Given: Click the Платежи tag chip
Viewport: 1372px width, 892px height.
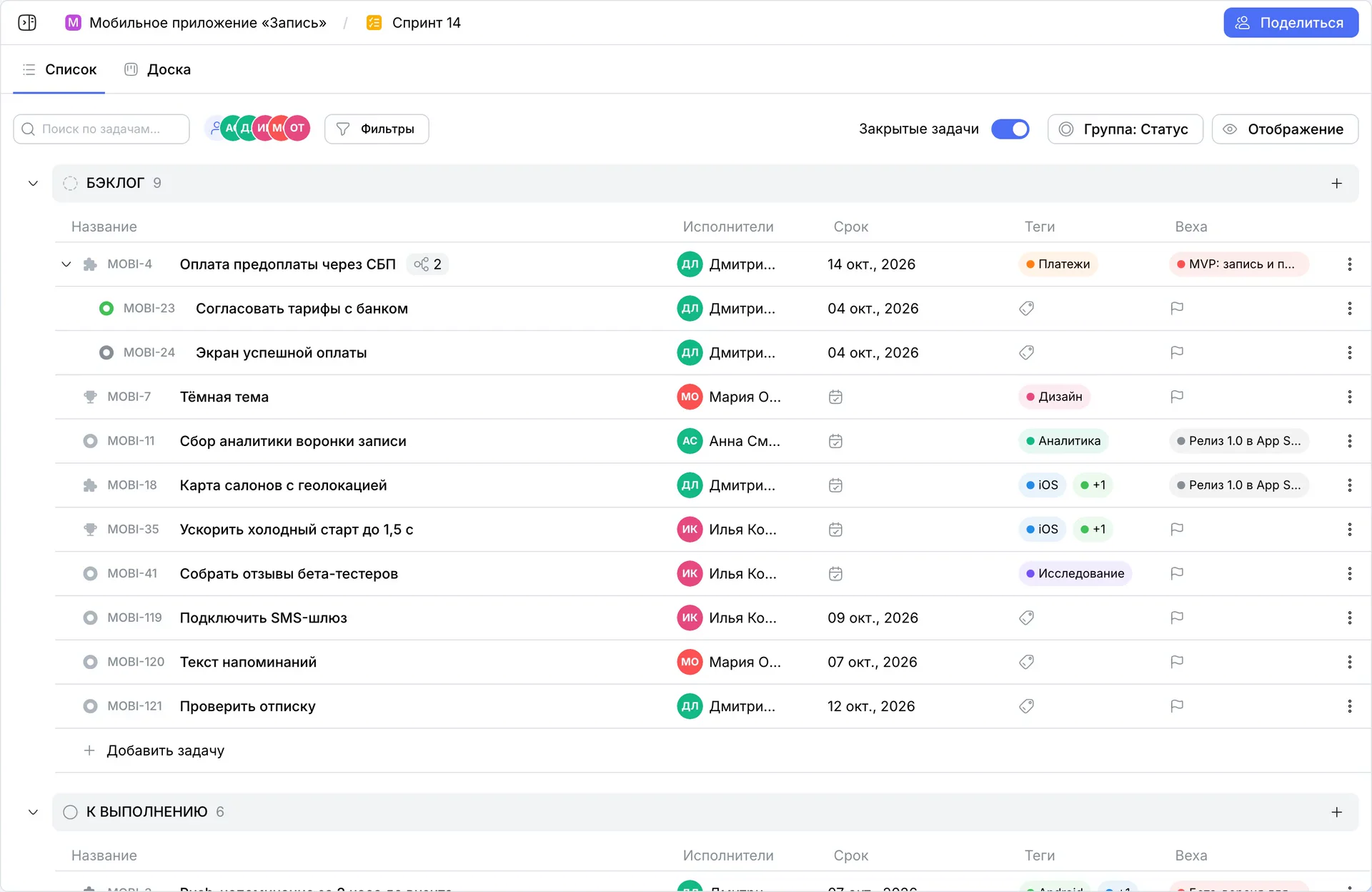Looking at the screenshot, I should click(x=1058, y=264).
